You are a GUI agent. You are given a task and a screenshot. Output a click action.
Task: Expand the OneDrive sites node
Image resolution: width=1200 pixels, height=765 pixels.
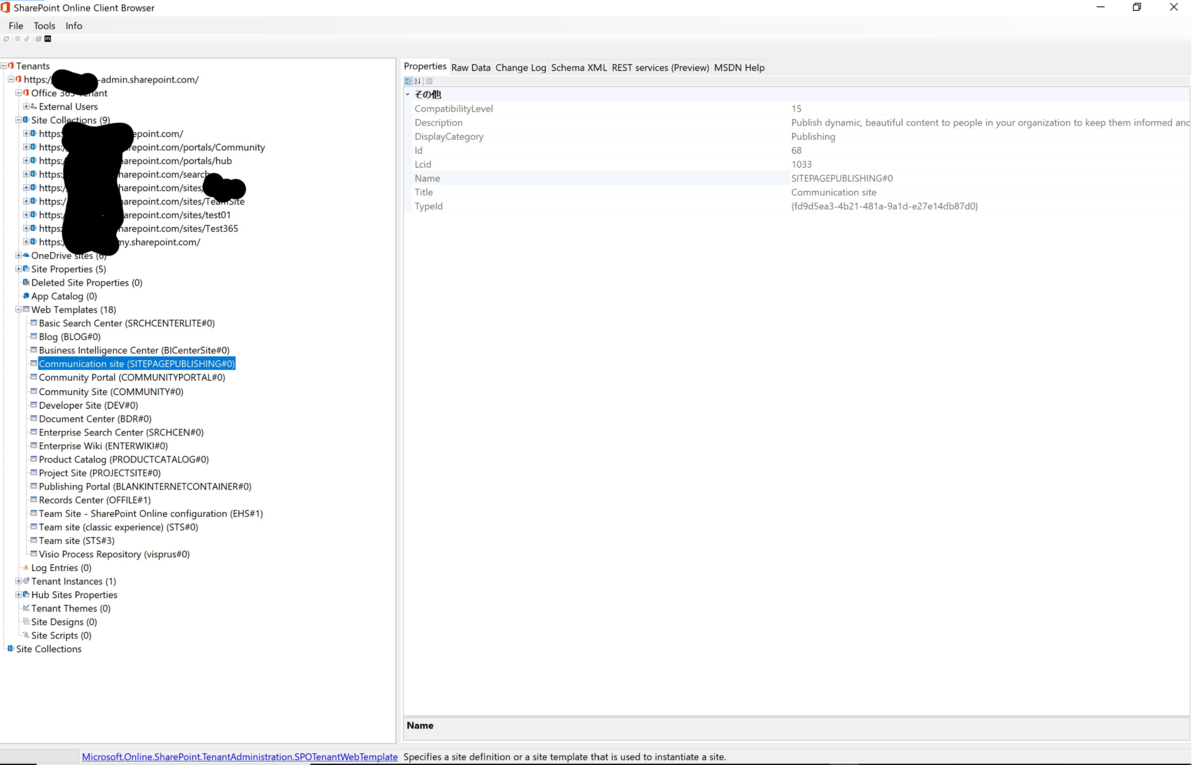coord(18,256)
